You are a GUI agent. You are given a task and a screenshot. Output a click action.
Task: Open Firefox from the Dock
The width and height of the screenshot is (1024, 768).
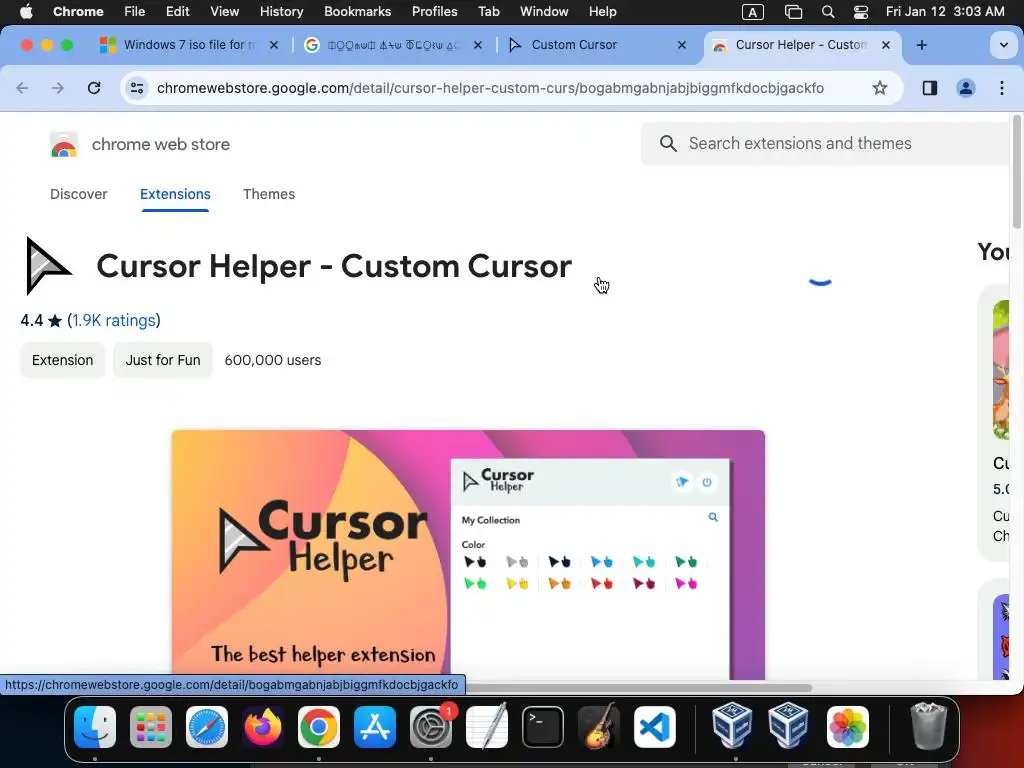pos(263,726)
